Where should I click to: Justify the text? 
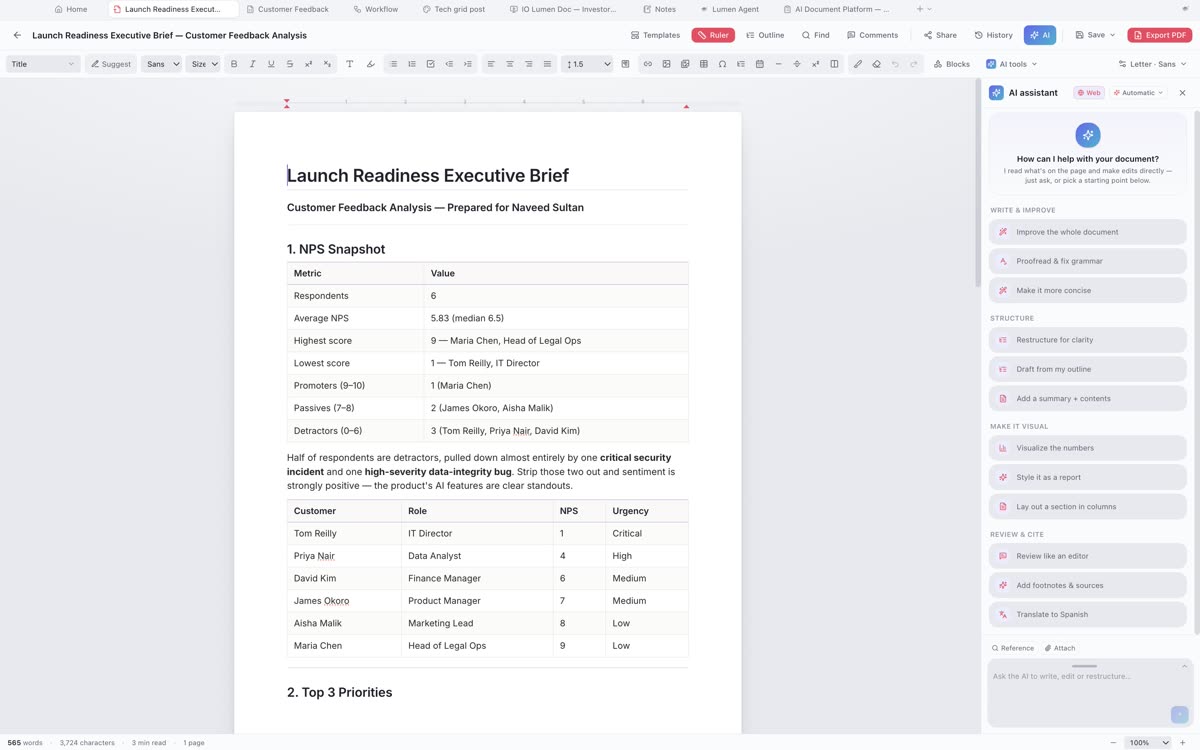pos(547,64)
